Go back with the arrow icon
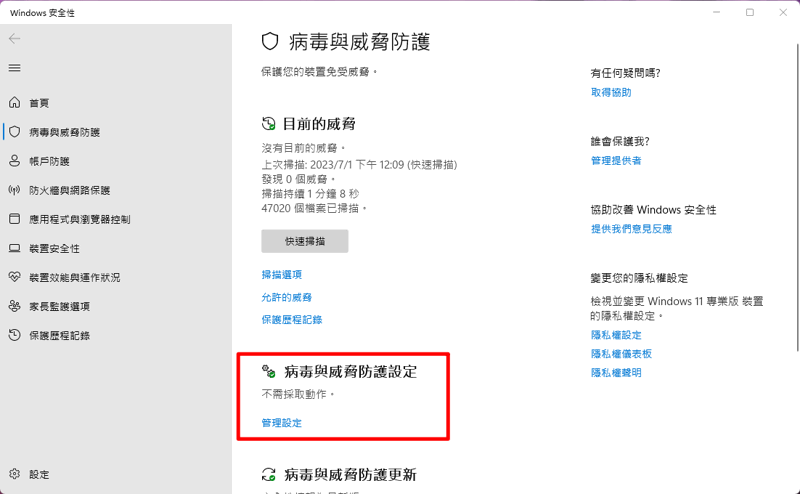This screenshot has height=494, width=800. coord(14,39)
